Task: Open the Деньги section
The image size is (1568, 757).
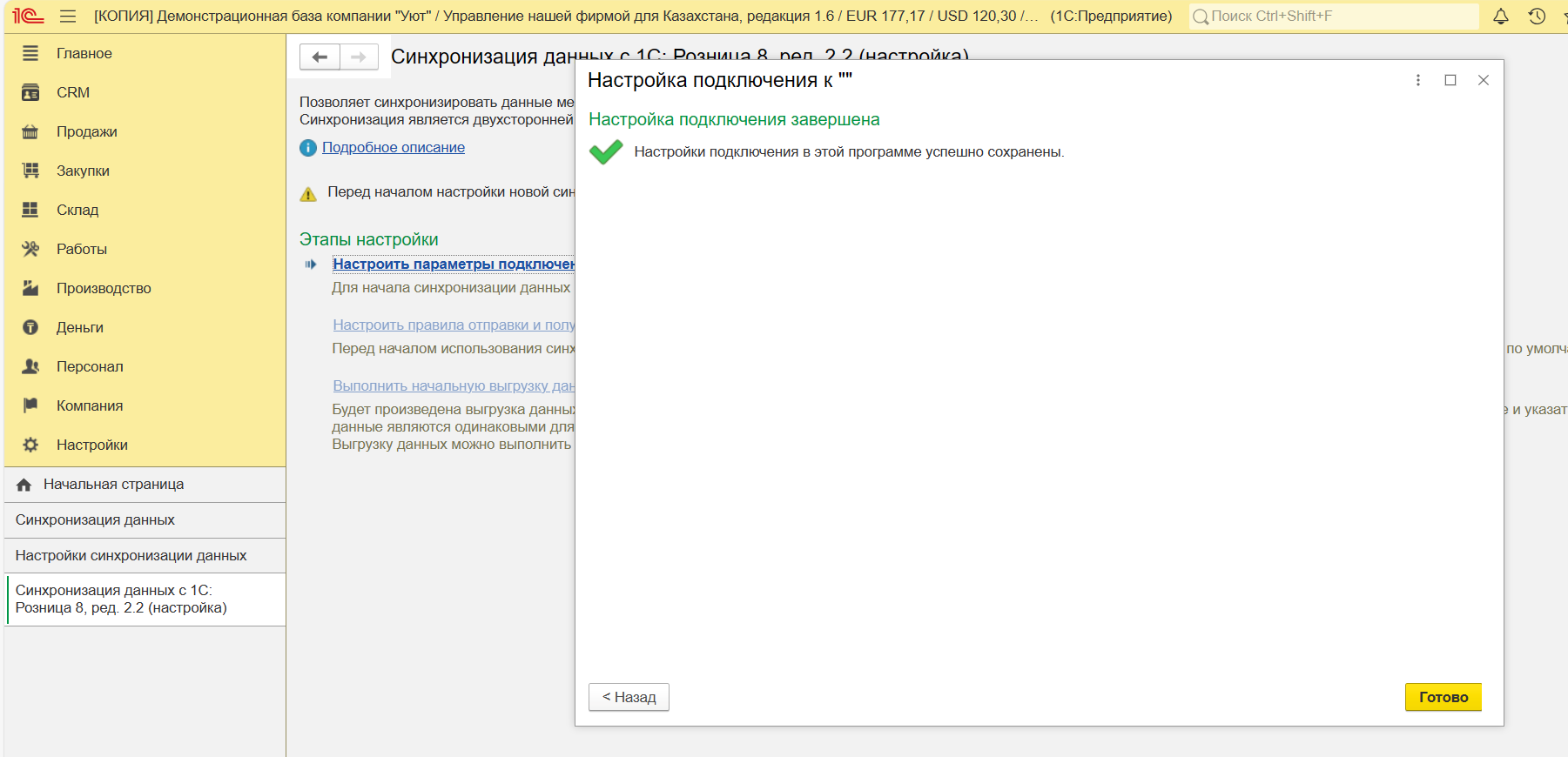Action: point(79,327)
